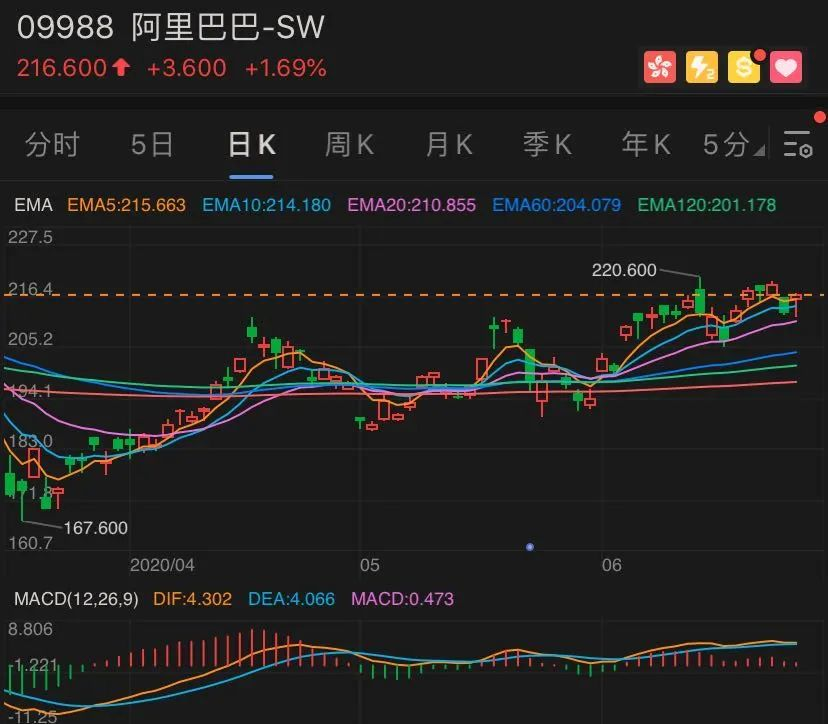828x724 pixels.
Task: Open the yellow lightning bolt icon
Action: click(702, 67)
